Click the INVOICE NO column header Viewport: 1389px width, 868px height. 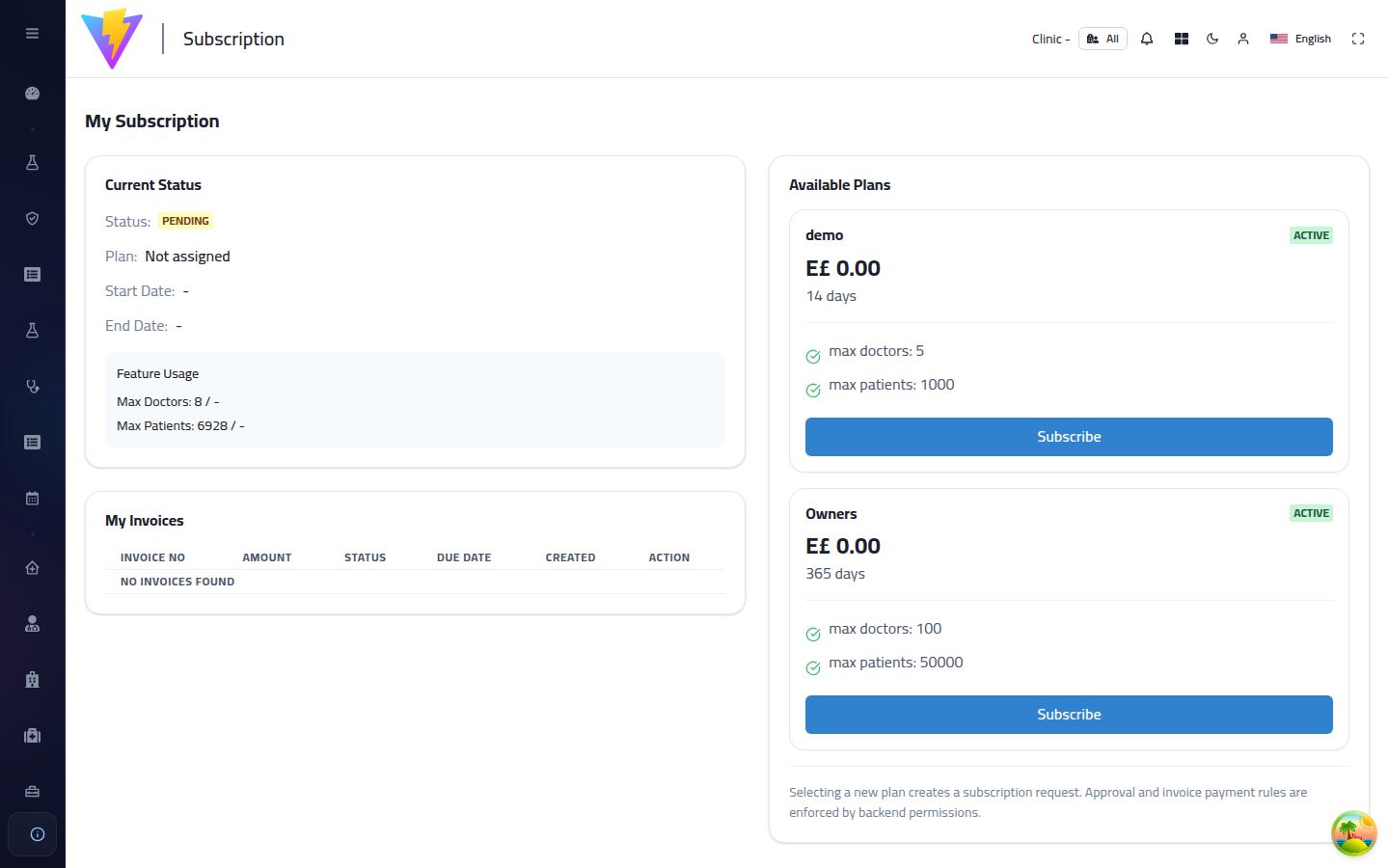[x=152, y=557]
